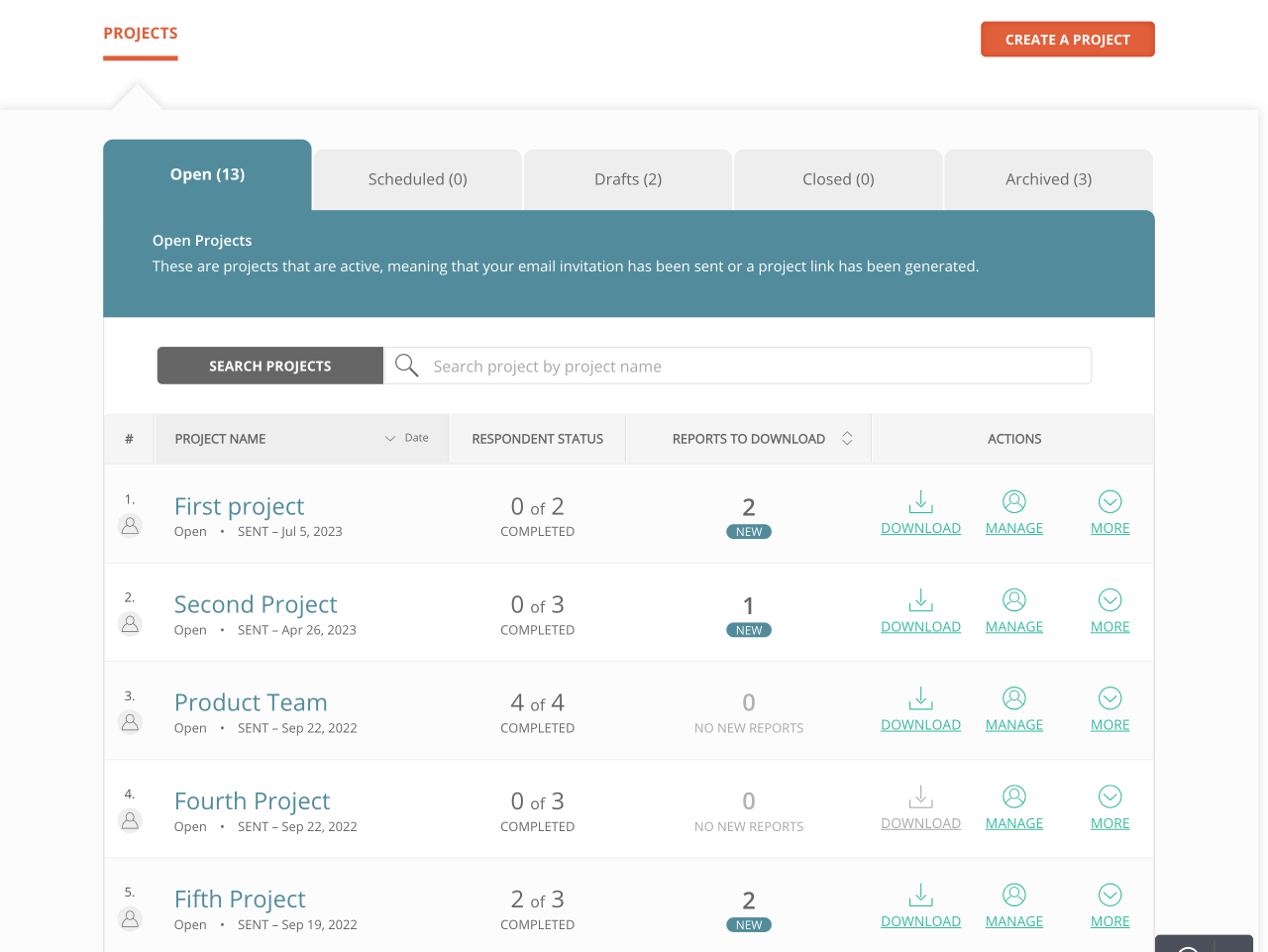The height and width of the screenshot is (952, 1268).
Task: Click MORE link for Product Team
Action: click(x=1110, y=724)
